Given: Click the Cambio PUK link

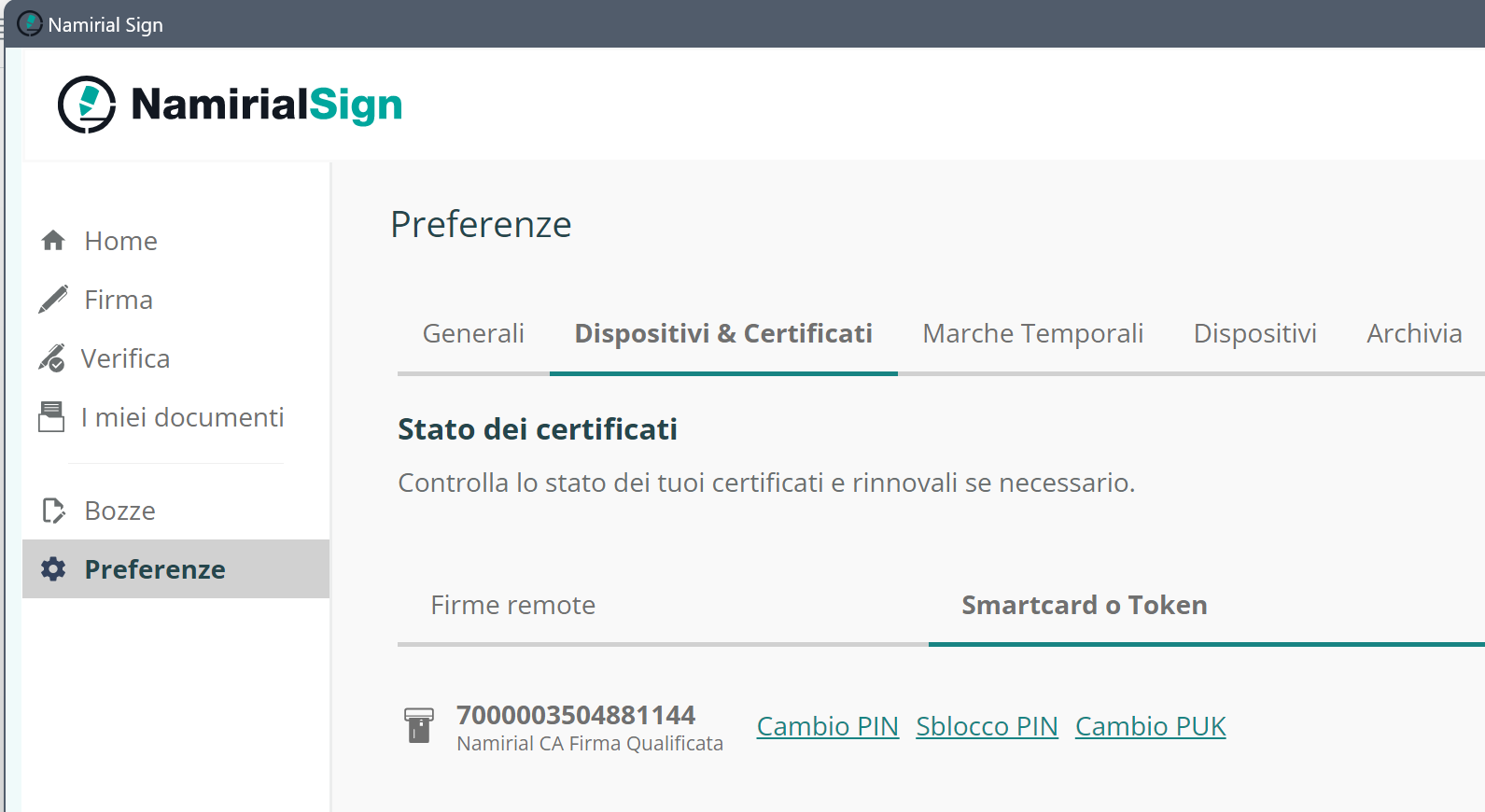Looking at the screenshot, I should point(1150,726).
